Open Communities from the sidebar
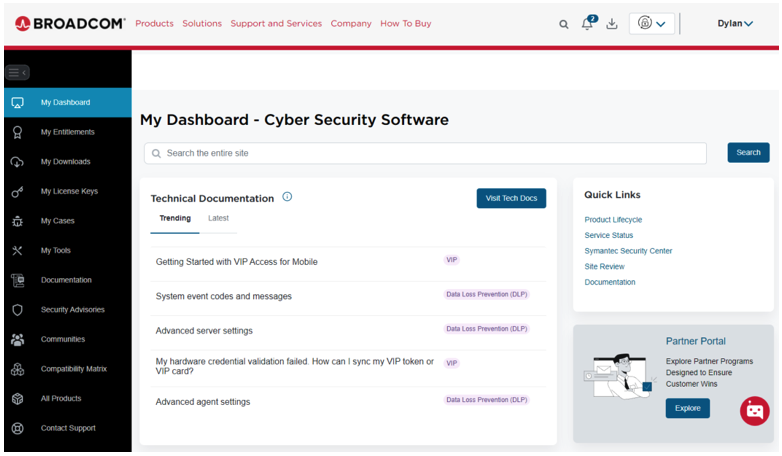The width and height of the screenshot is (782, 456). [62, 339]
